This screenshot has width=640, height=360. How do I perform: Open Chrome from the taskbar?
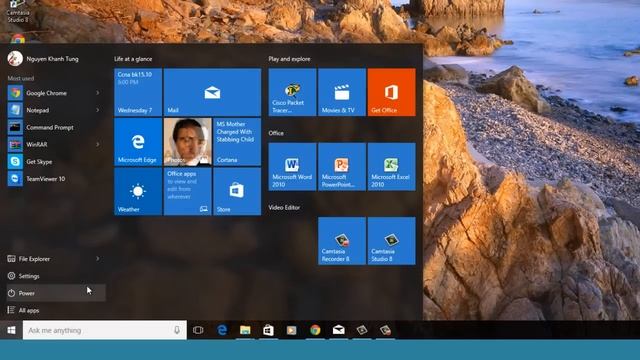pyautogui.click(x=315, y=330)
